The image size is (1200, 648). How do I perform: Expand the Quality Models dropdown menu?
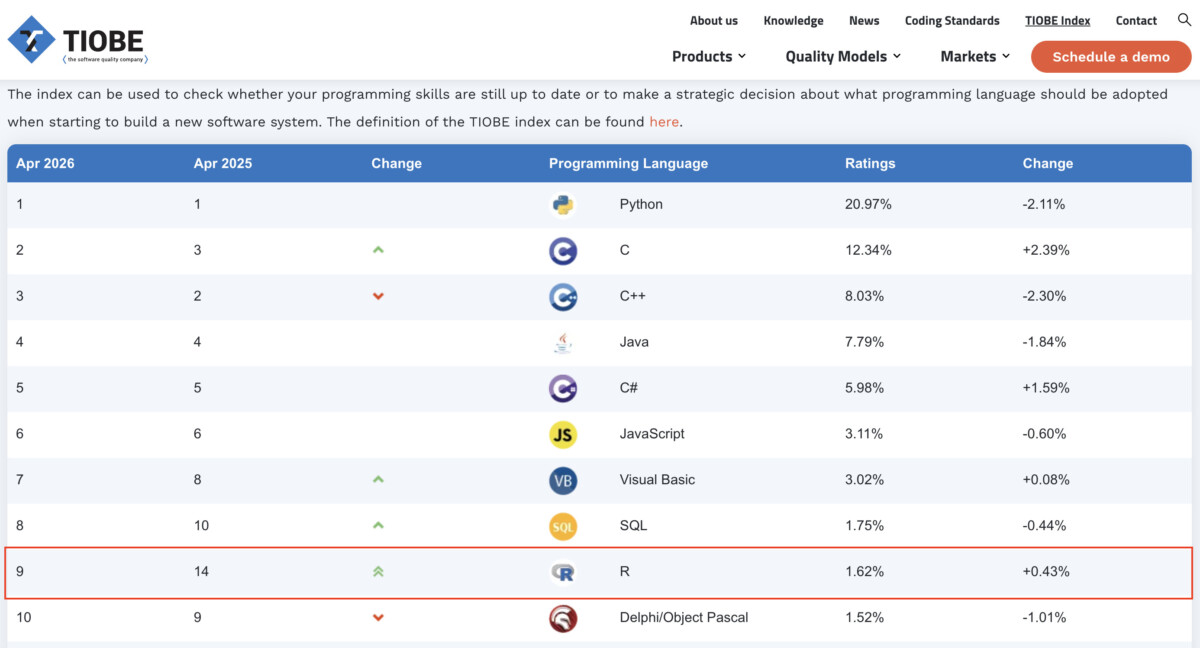pyautogui.click(x=843, y=56)
